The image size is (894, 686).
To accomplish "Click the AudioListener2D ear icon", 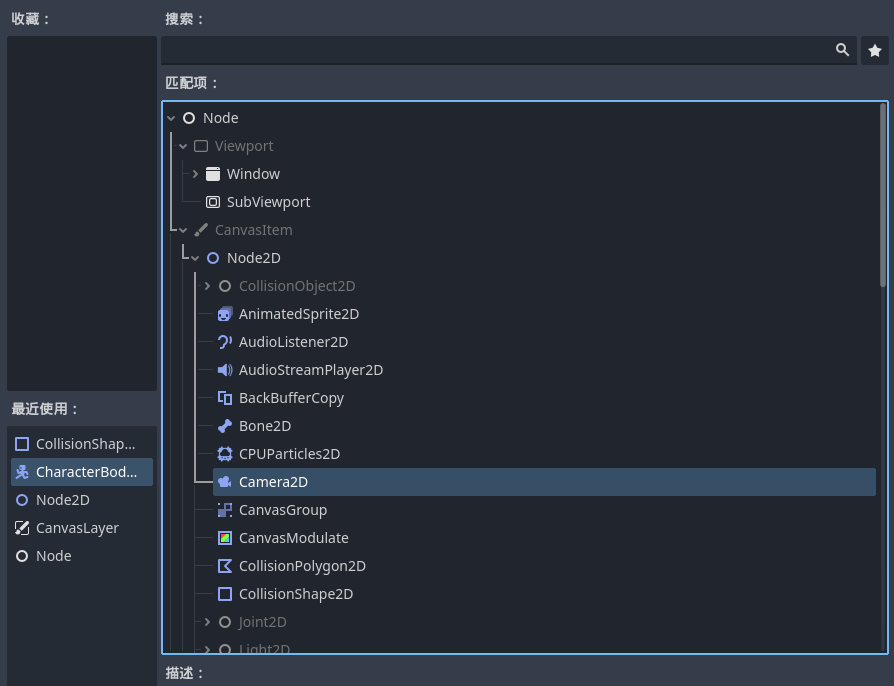I will (225, 342).
